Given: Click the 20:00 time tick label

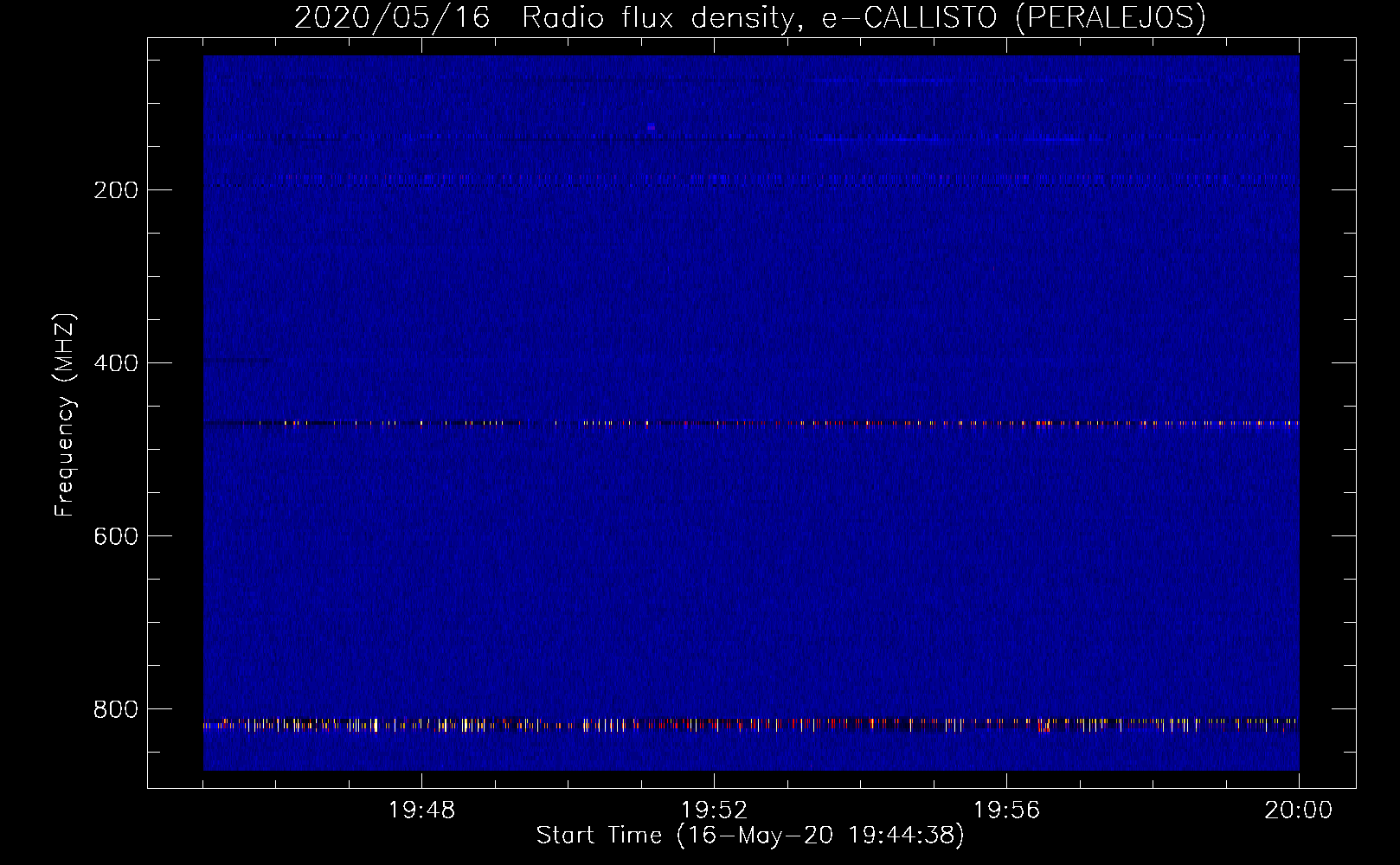Looking at the screenshot, I should coord(1299,811).
